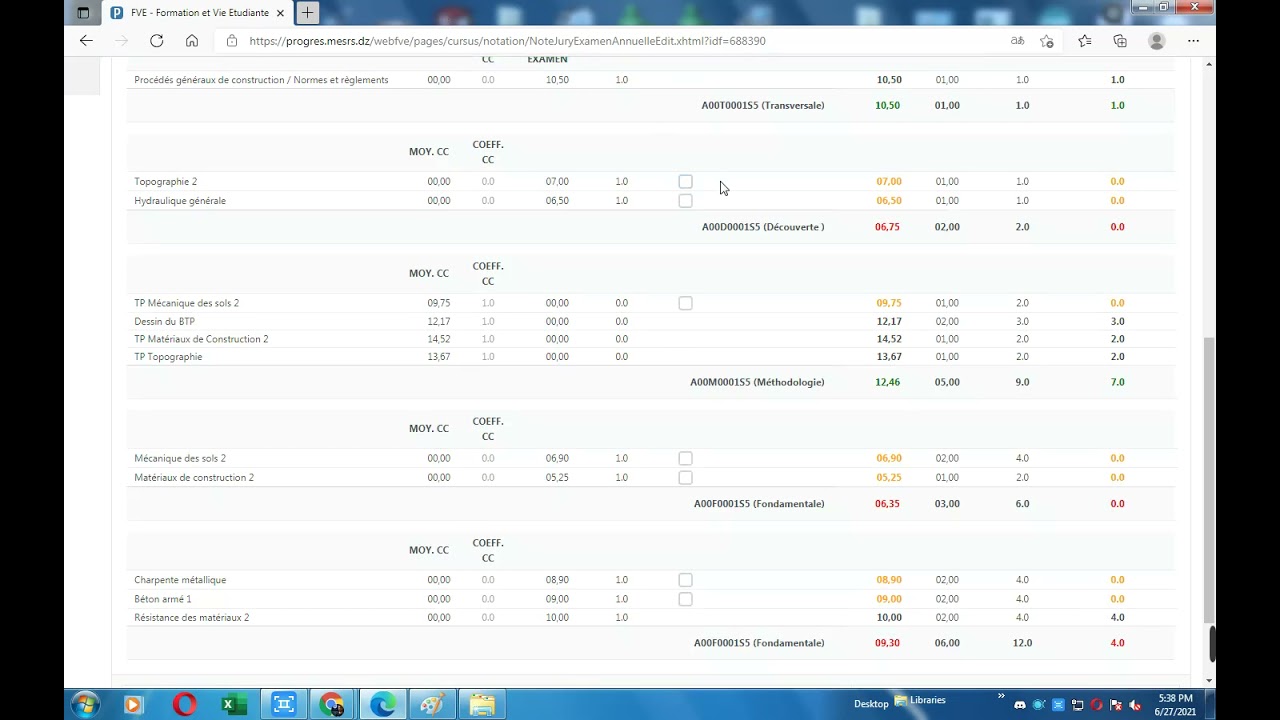The image size is (1280, 720).
Task: Expand the hidden tray icons chevron
Action: pyautogui.click(x=1001, y=697)
